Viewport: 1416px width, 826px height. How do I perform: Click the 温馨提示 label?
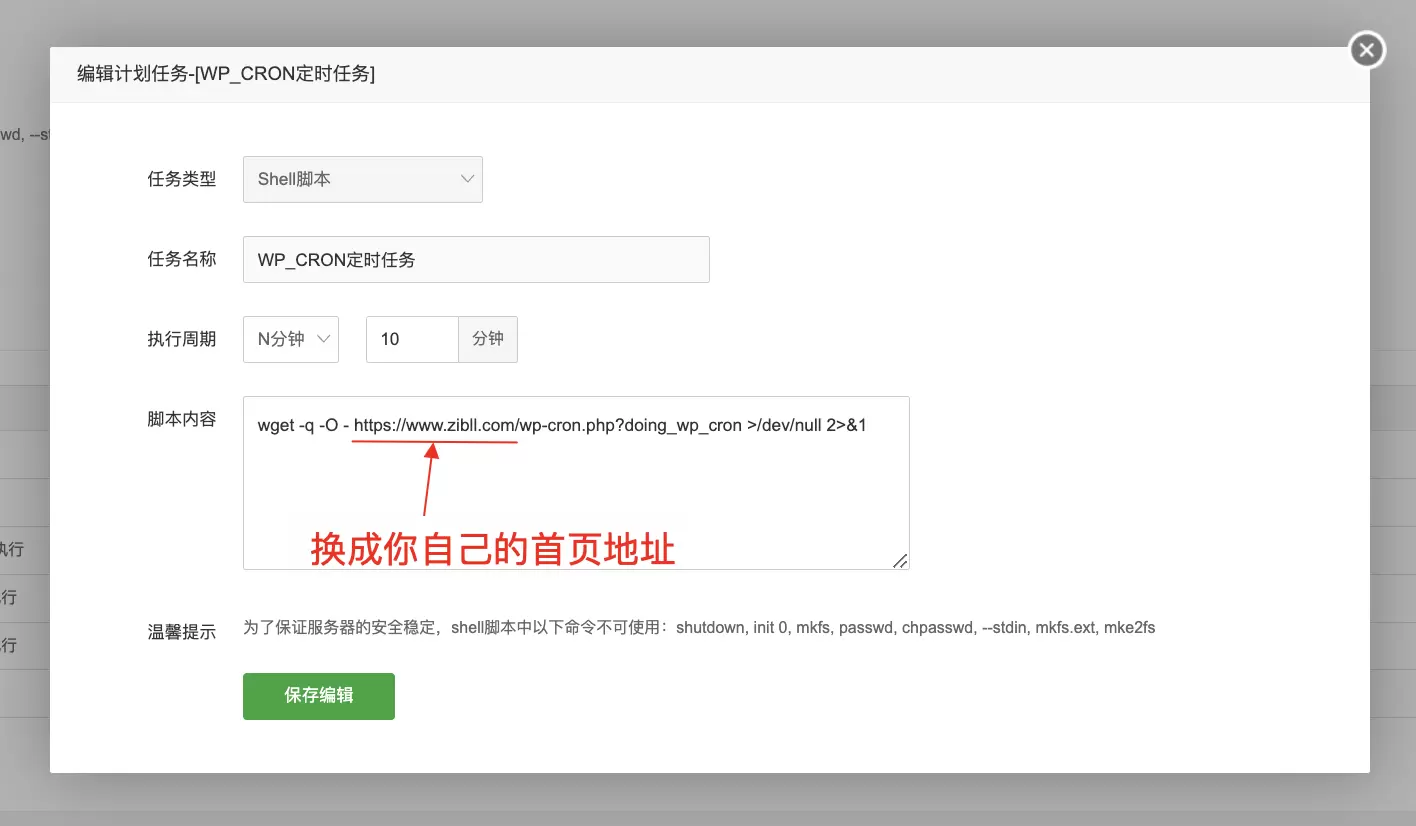(x=182, y=633)
